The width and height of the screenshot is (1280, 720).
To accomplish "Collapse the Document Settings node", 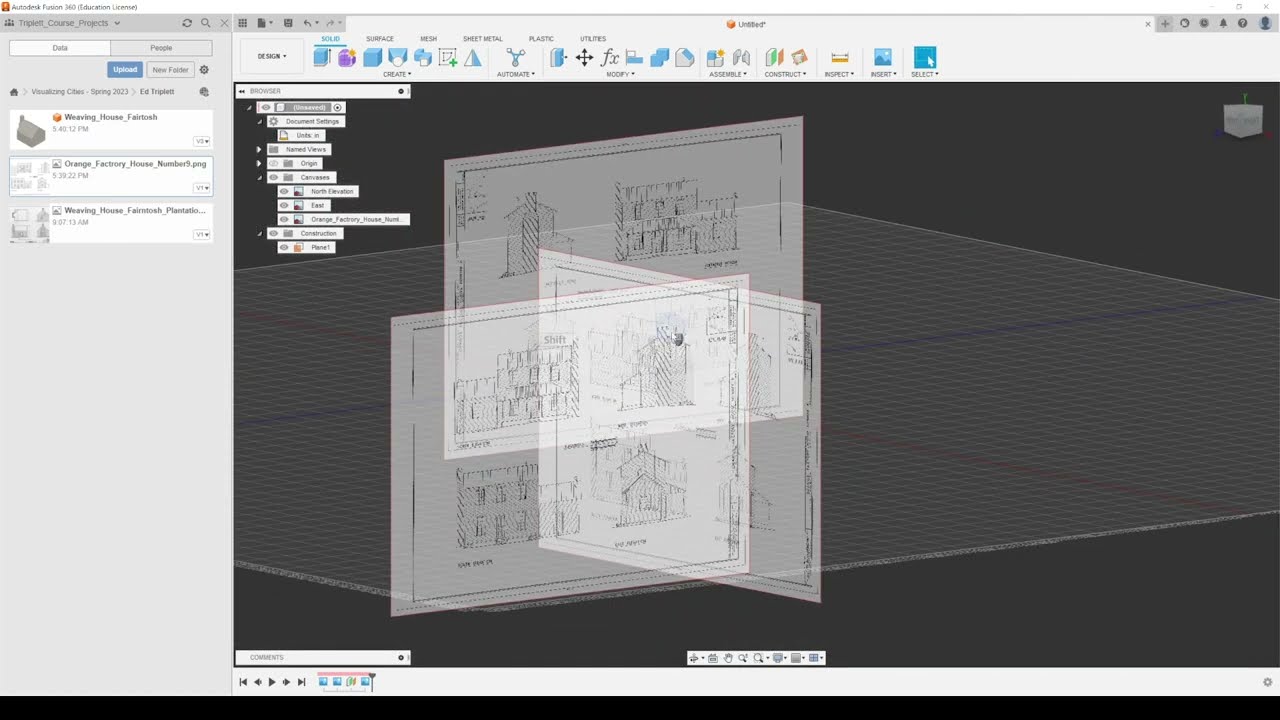I will [x=259, y=121].
